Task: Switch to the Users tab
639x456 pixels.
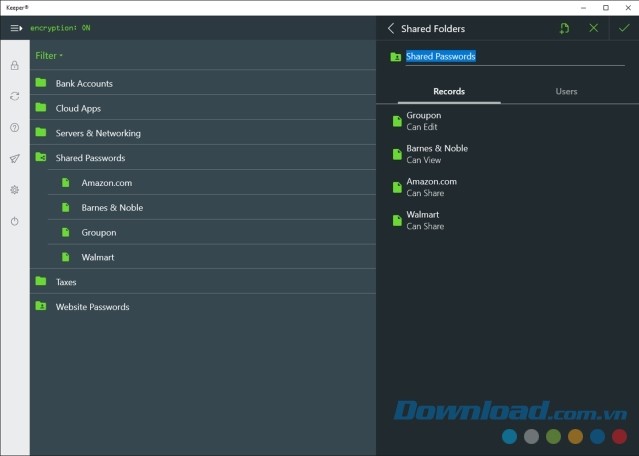Action: [566, 92]
